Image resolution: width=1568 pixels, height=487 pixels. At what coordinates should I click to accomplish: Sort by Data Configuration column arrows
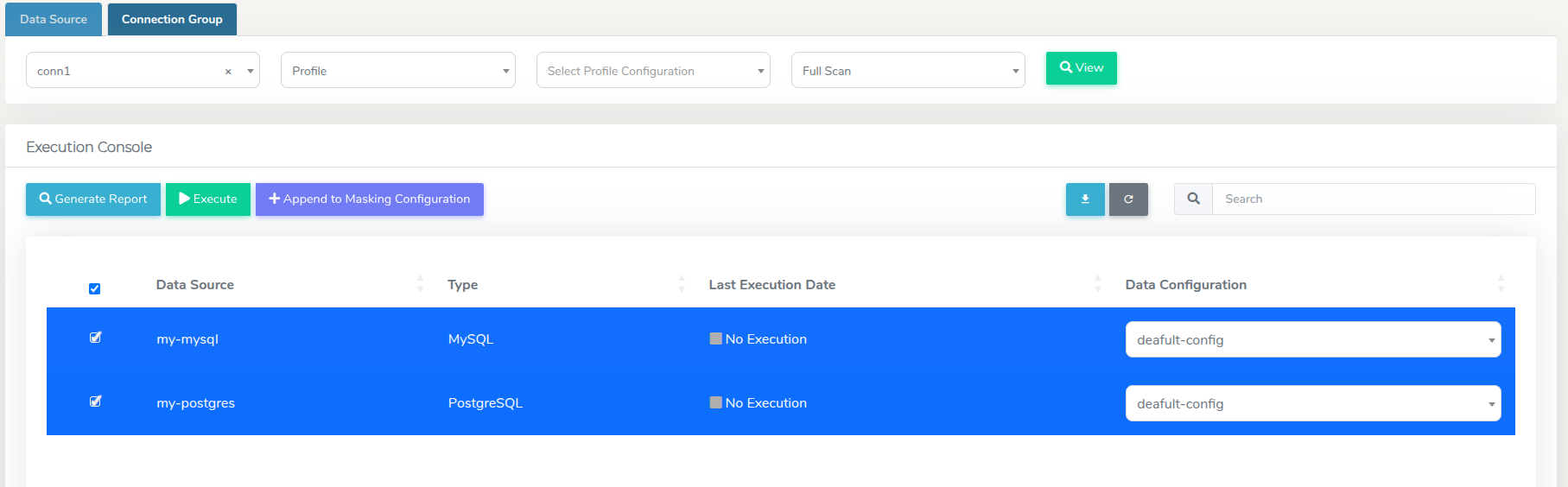[x=1501, y=284]
